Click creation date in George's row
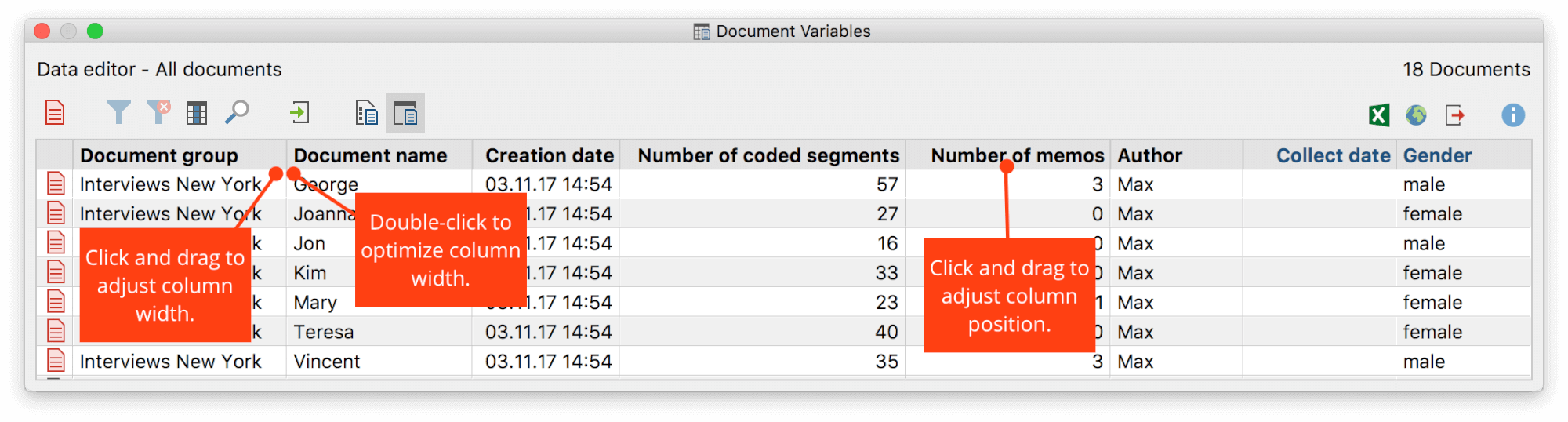This screenshot has height=422, width=1568. [548, 184]
